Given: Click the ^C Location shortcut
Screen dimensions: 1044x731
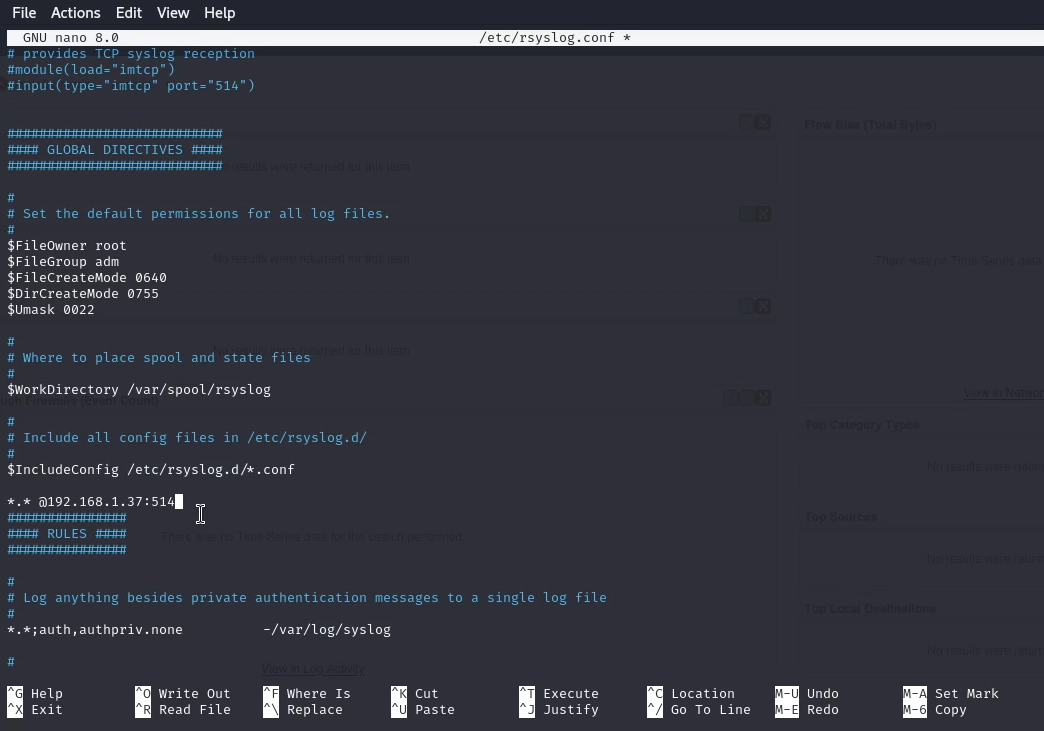Looking at the screenshot, I should click(690, 694).
